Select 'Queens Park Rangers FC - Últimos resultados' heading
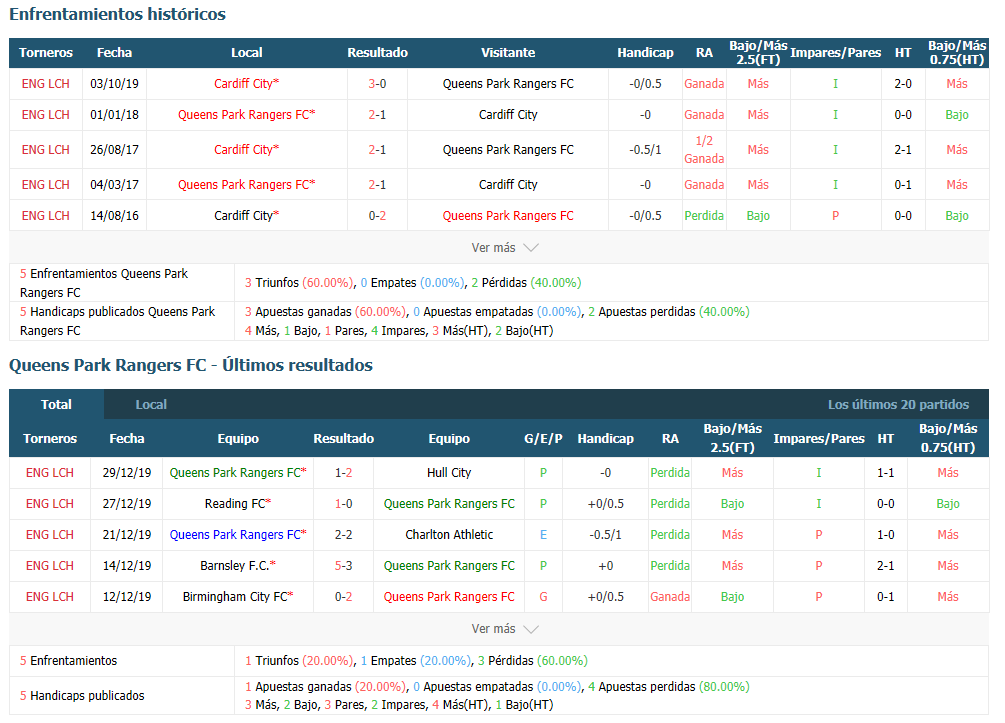 pyautogui.click(x=191, y=365)
